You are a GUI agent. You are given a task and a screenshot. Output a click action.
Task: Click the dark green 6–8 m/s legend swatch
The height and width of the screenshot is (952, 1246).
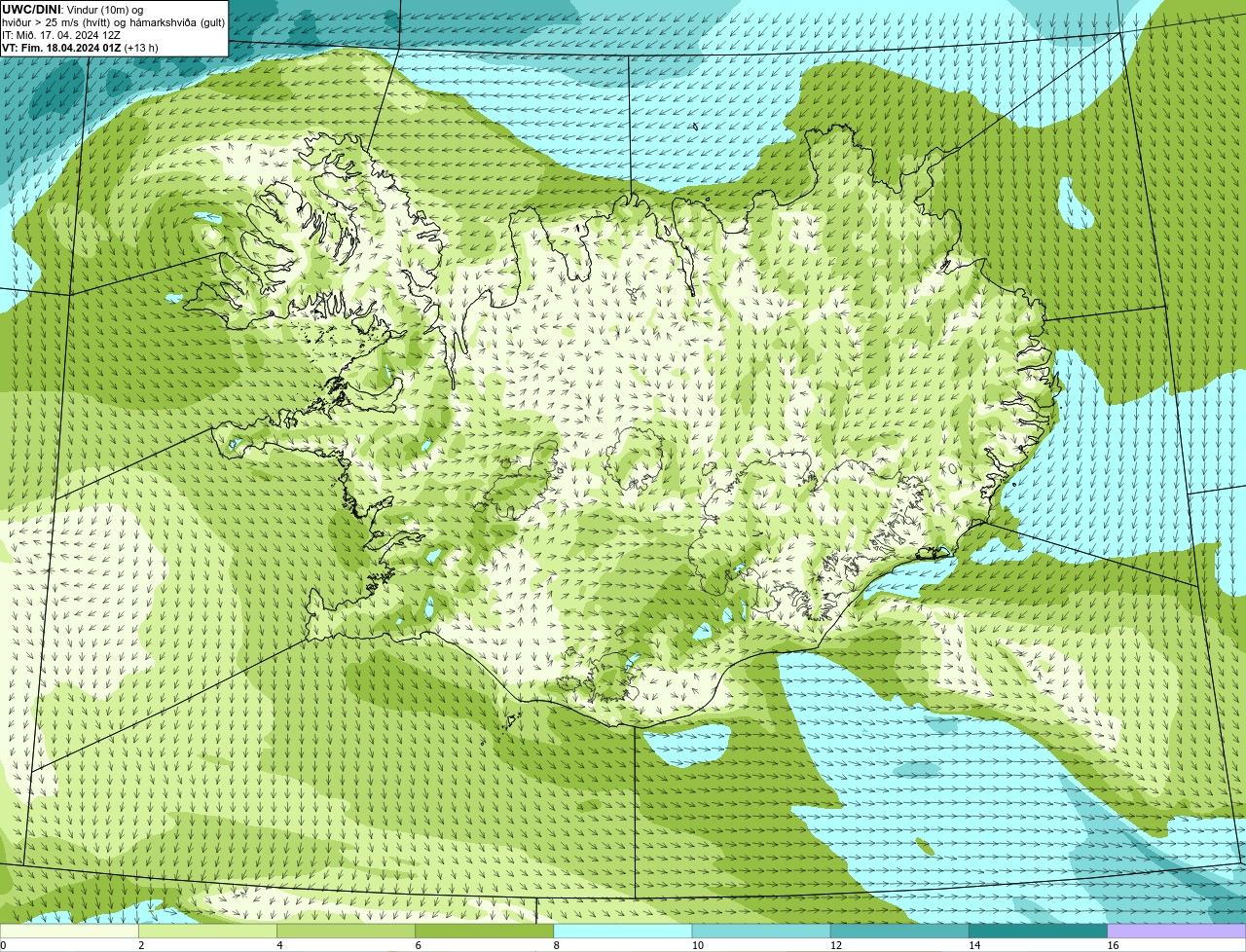(x=485, y=931)
